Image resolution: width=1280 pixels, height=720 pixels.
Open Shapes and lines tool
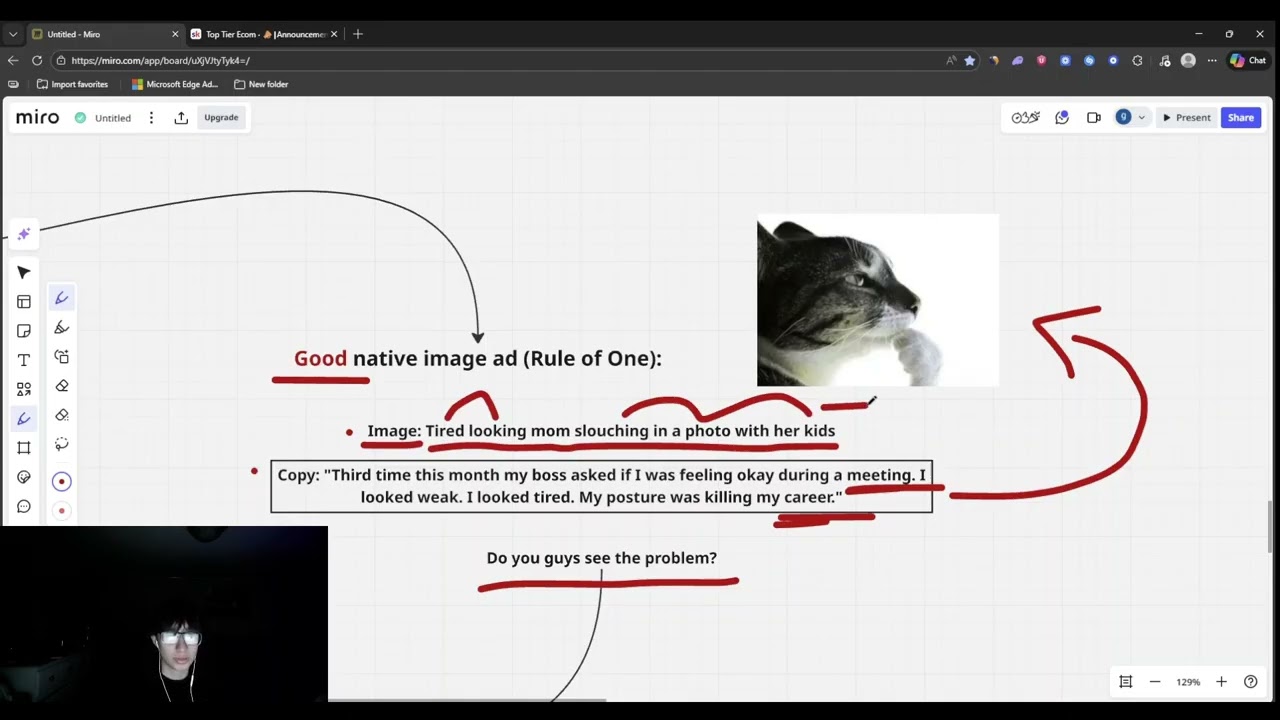click(24, 389)
